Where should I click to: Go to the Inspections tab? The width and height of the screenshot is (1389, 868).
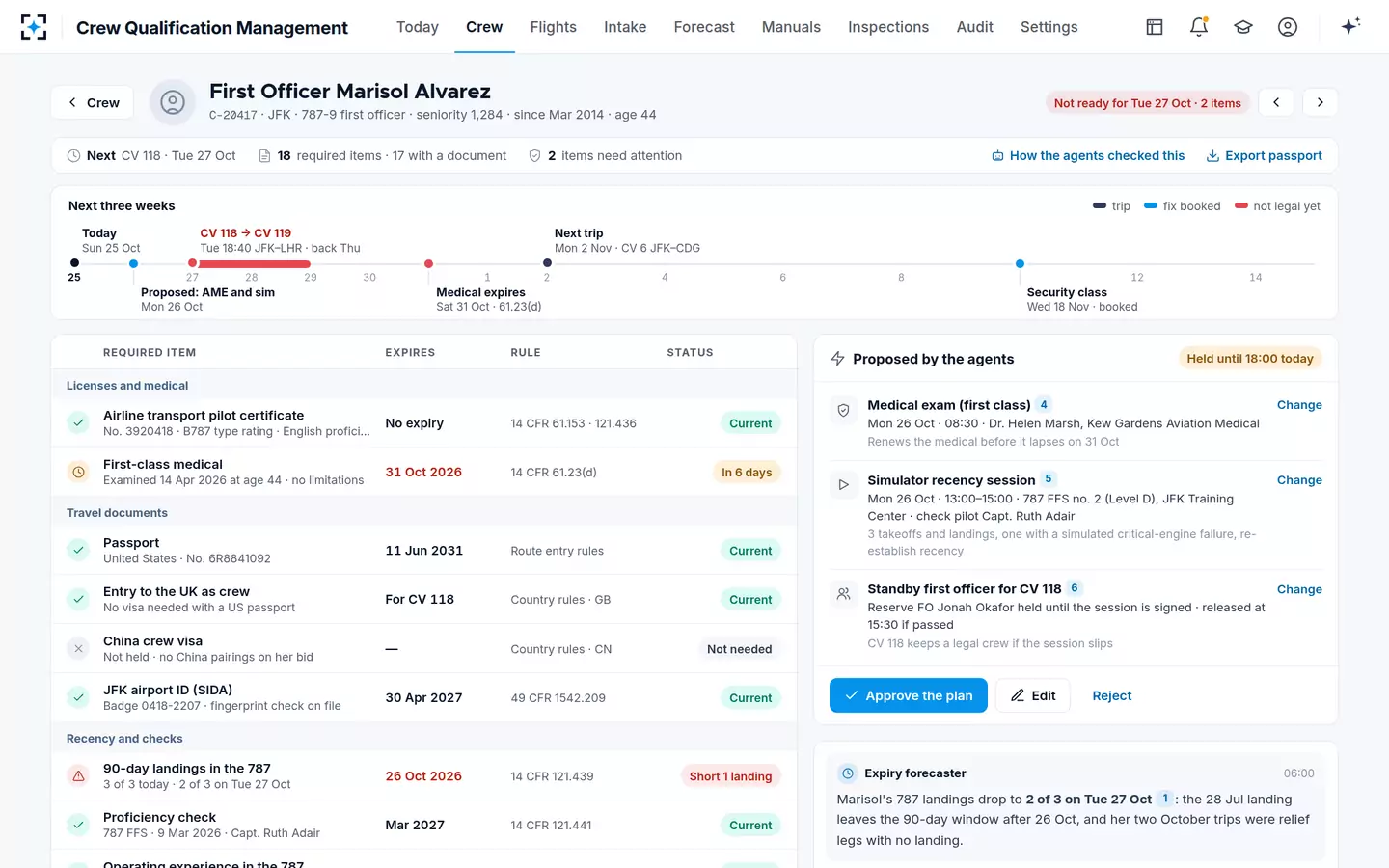pyautogui.click(x=888, y=27)
